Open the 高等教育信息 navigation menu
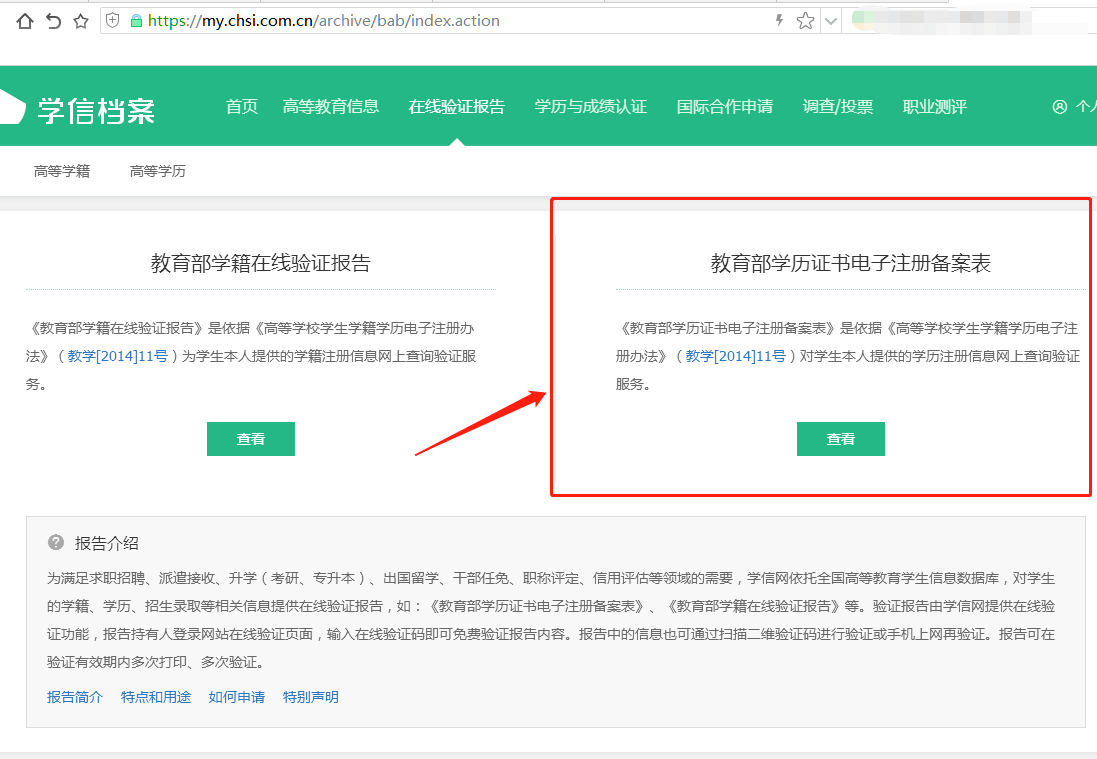 pos(331,107)
